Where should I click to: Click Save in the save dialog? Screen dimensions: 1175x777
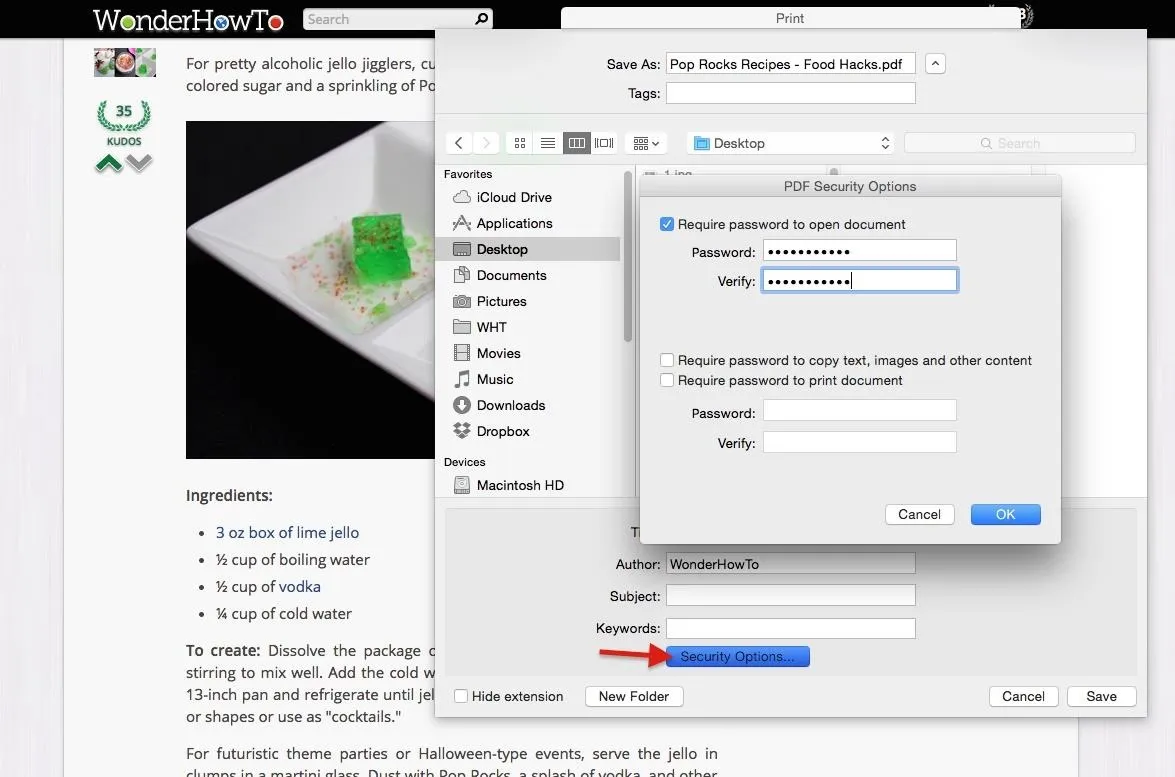point(1102,696)
